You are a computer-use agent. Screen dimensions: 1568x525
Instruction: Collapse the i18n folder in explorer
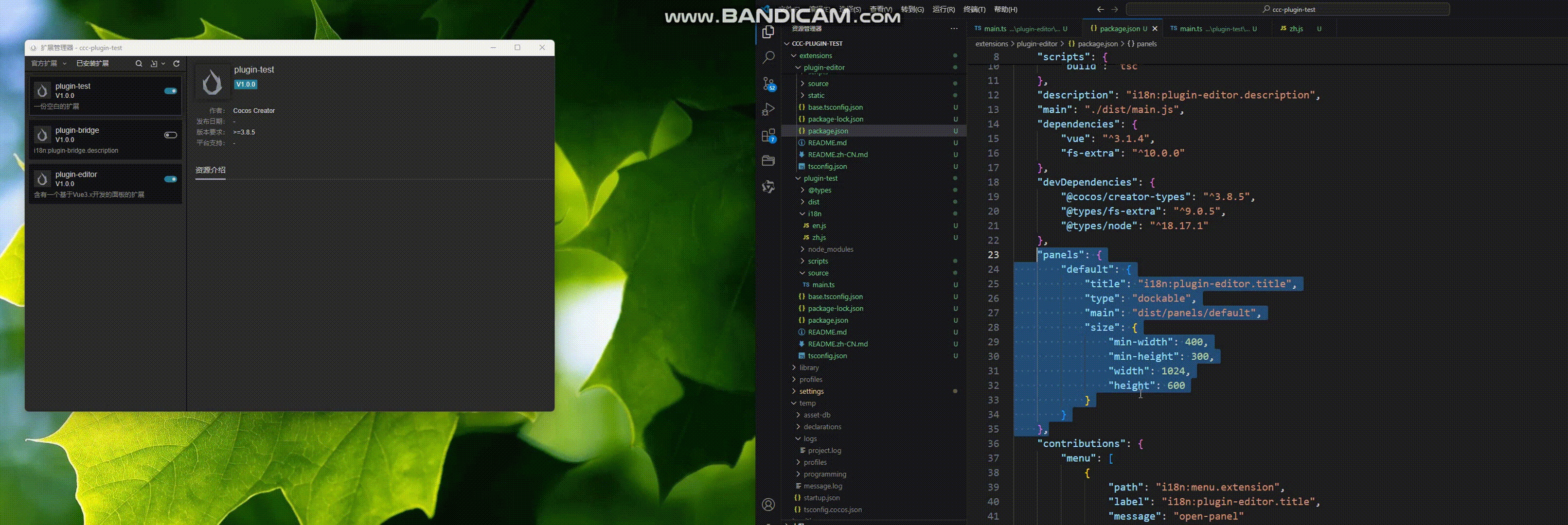click(x=814, y=213)
